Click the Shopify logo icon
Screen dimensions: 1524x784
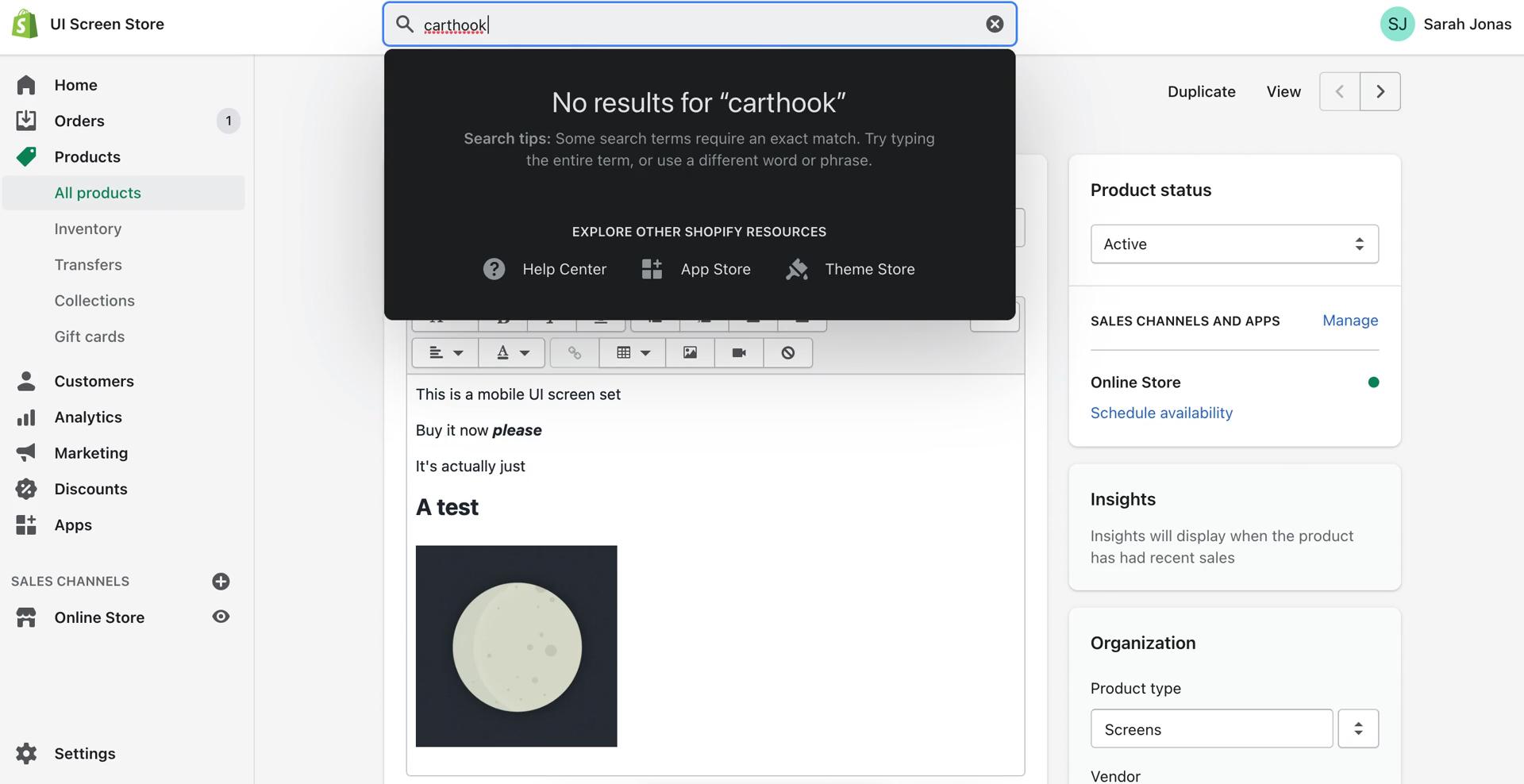click(25, 24)
